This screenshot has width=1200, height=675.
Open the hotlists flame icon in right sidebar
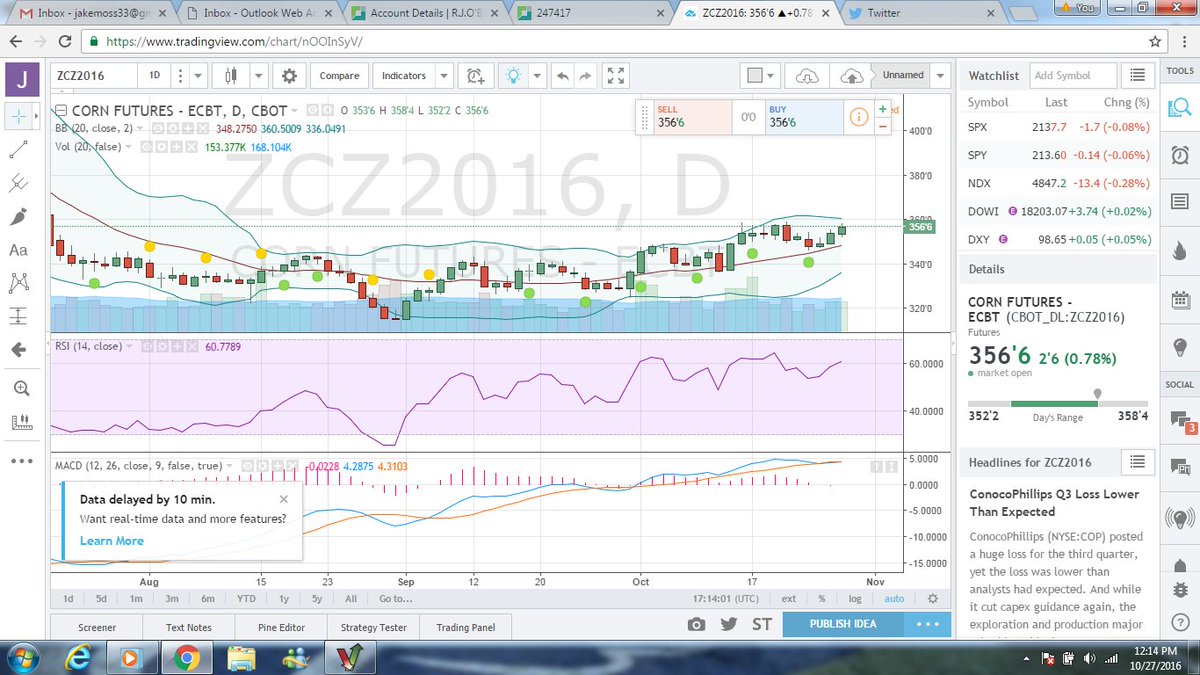click(x=1179, y=251)
